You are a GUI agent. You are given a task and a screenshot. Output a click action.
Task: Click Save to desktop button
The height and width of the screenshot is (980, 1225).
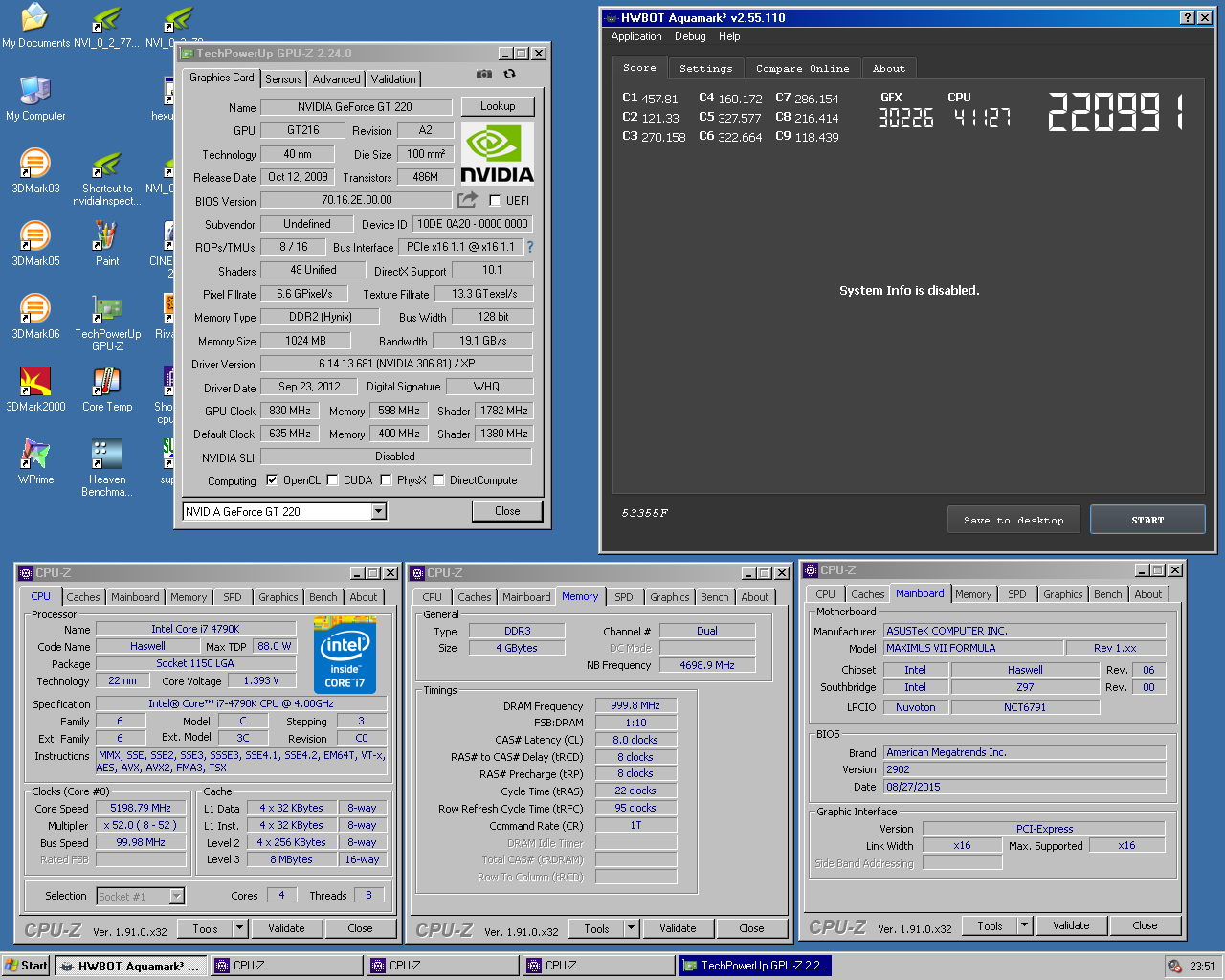pyautogui.click(x=1013, y=520)
